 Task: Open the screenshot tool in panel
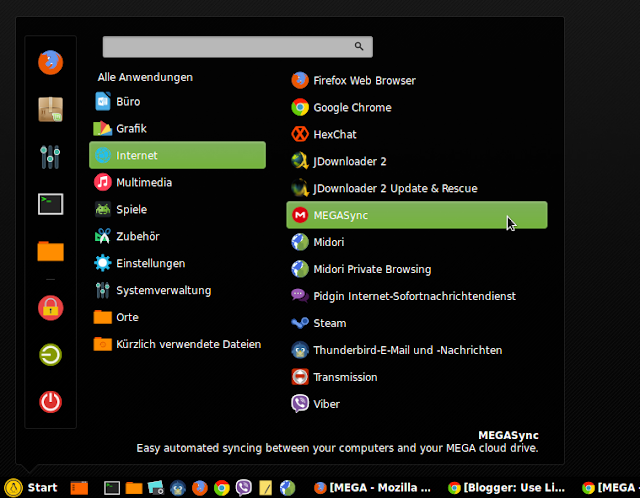pyautogui.click(x=156, y=487)
